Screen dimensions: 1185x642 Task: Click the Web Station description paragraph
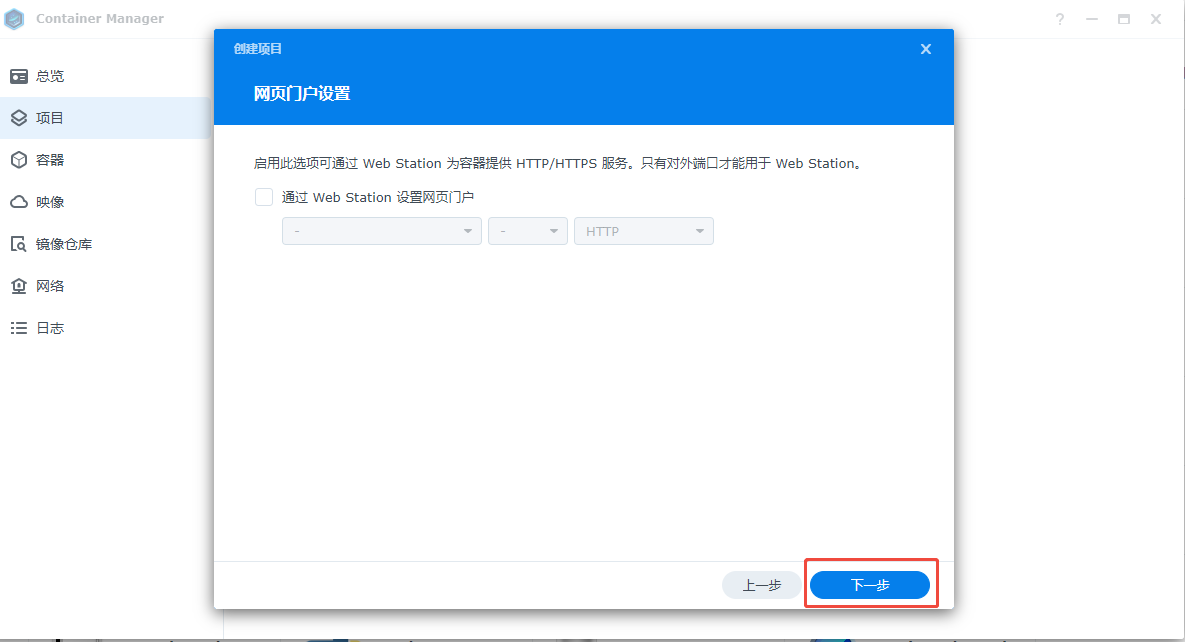(x=558, y=163)
